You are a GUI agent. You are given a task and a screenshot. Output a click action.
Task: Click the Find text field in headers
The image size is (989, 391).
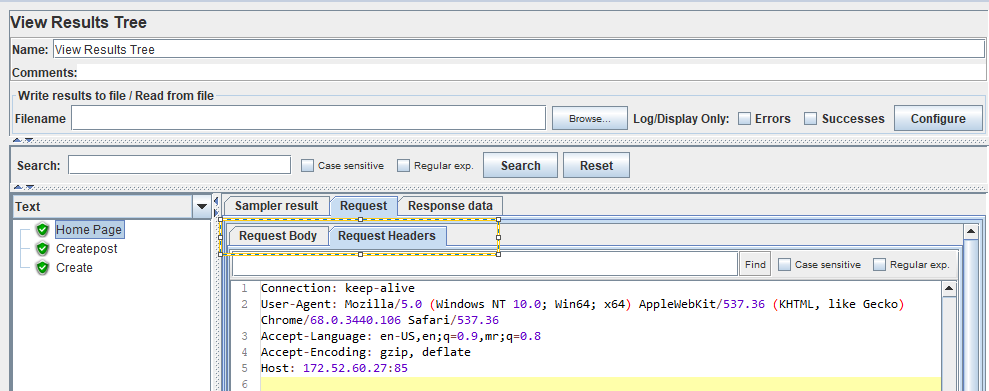(484, 265)
